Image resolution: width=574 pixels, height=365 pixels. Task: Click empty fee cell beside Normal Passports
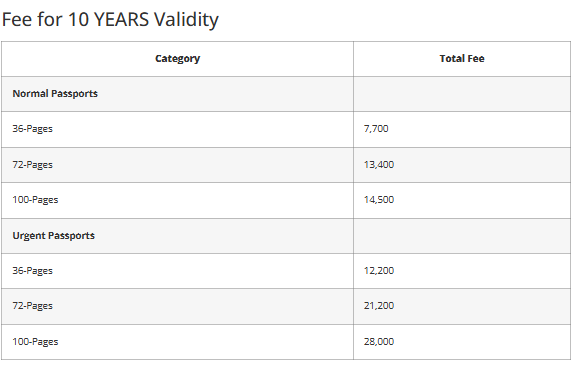462,94
